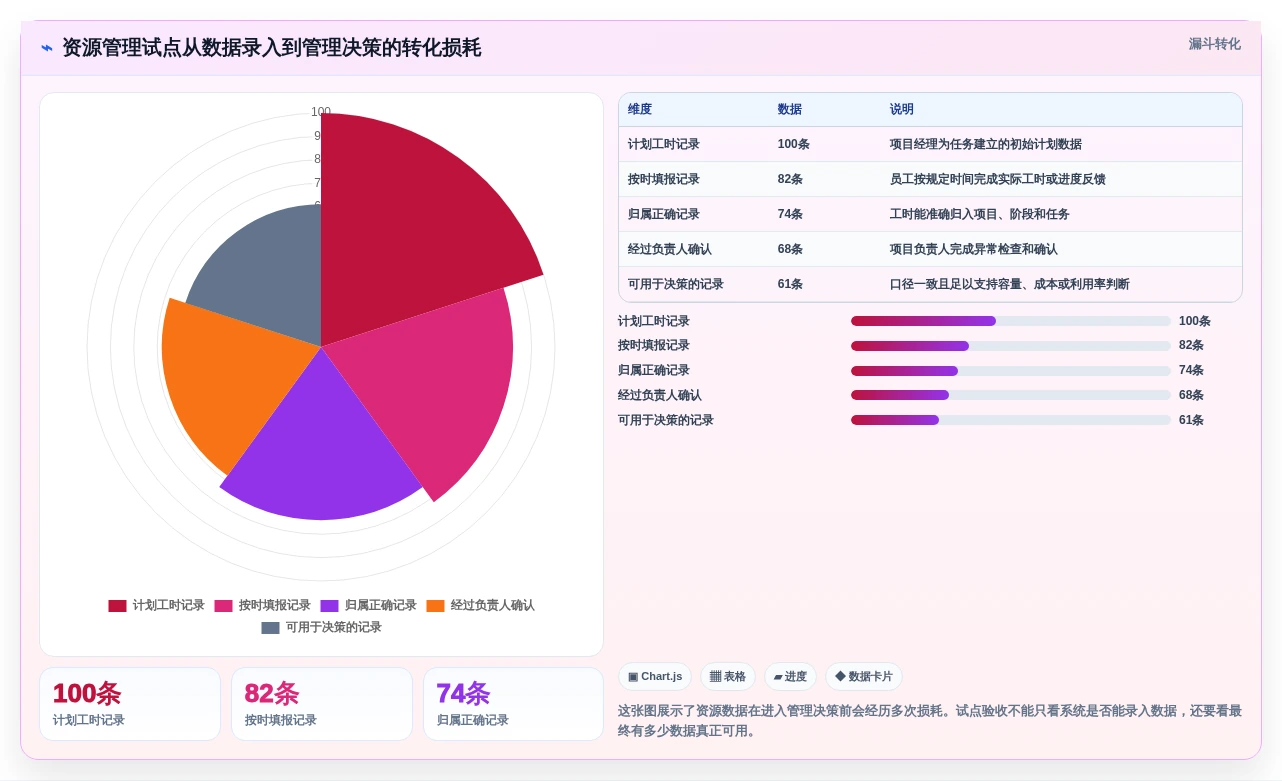Click the 进度 tag chip
1282x781 pixels.
pyautogui.click(x=790, y=677)
